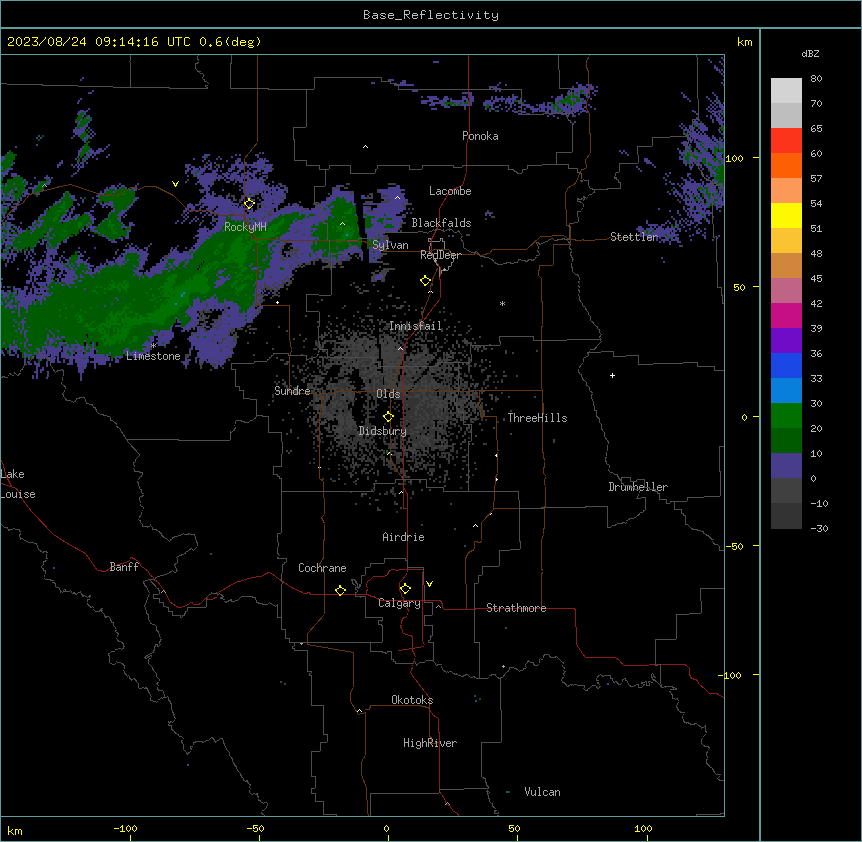Click the ThreeHills label

click(537, 418)
